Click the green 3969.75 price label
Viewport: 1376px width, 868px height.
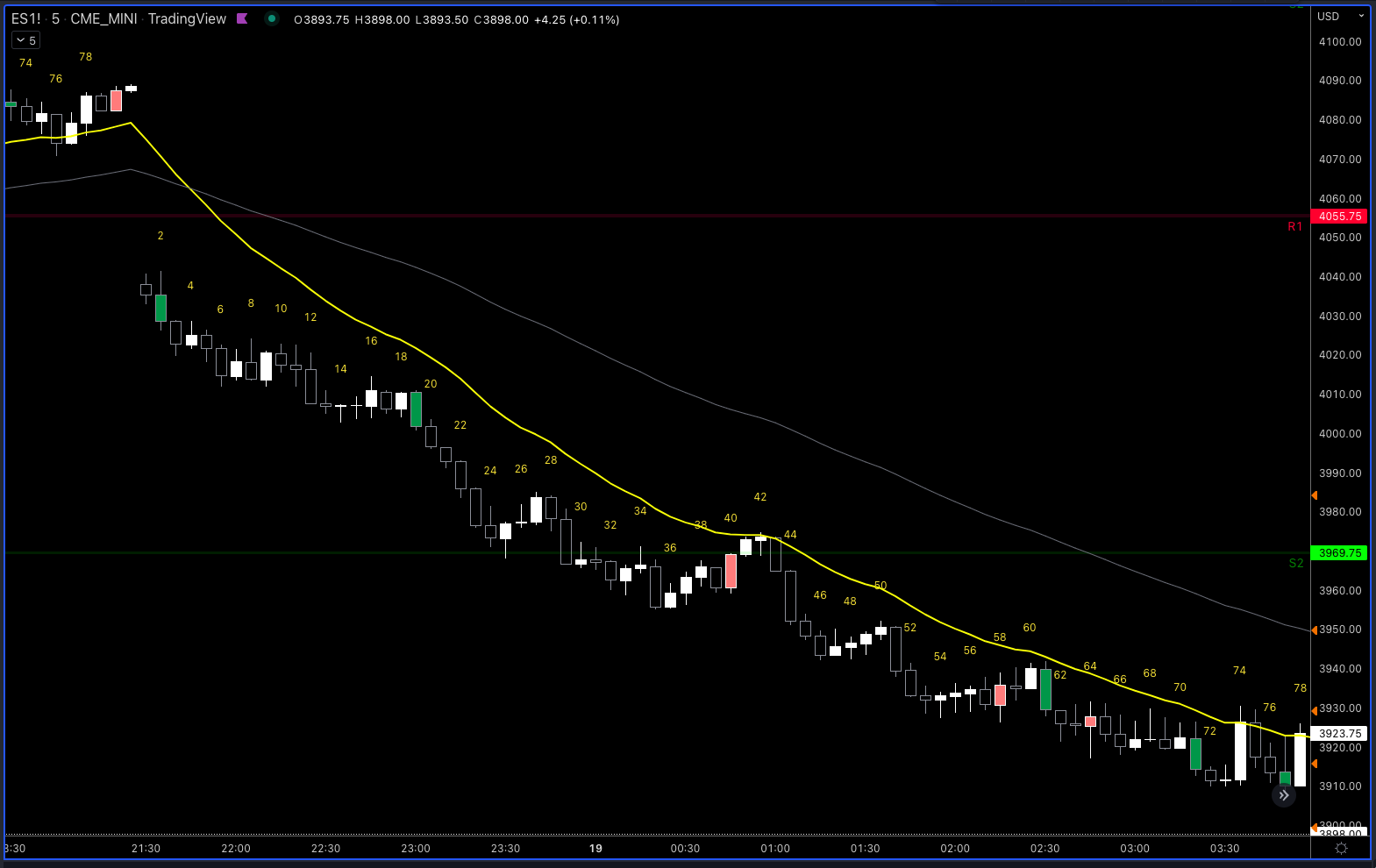click(x=1339, y=553)
